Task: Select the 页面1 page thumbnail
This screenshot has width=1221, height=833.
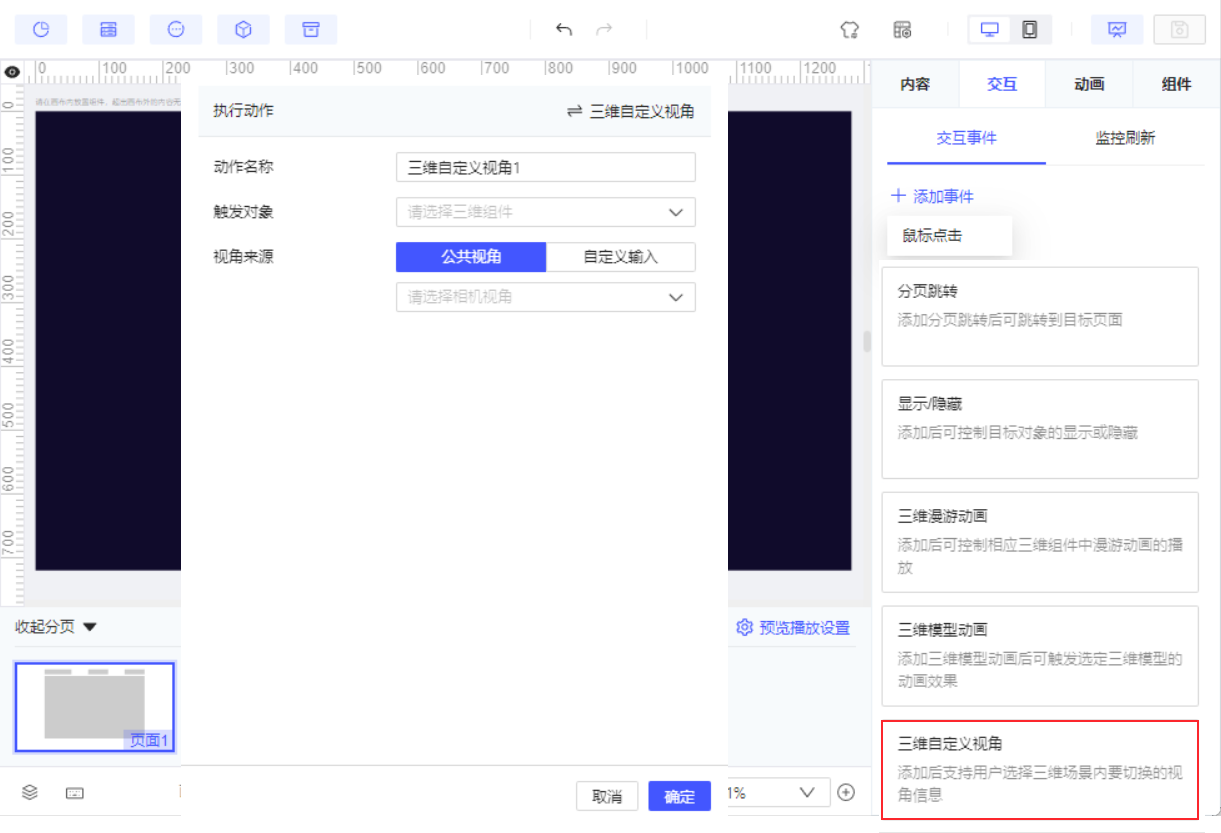Action: pyautogui.click(x=95, y=707)
